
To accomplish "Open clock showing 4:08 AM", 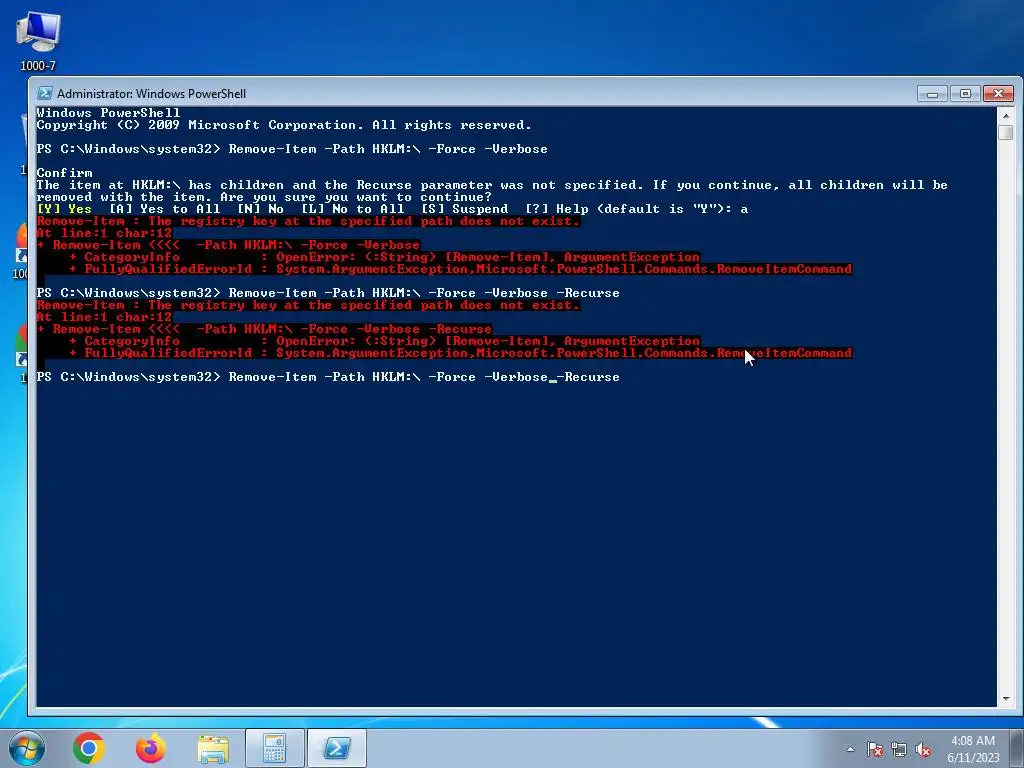I will [973, 749].
